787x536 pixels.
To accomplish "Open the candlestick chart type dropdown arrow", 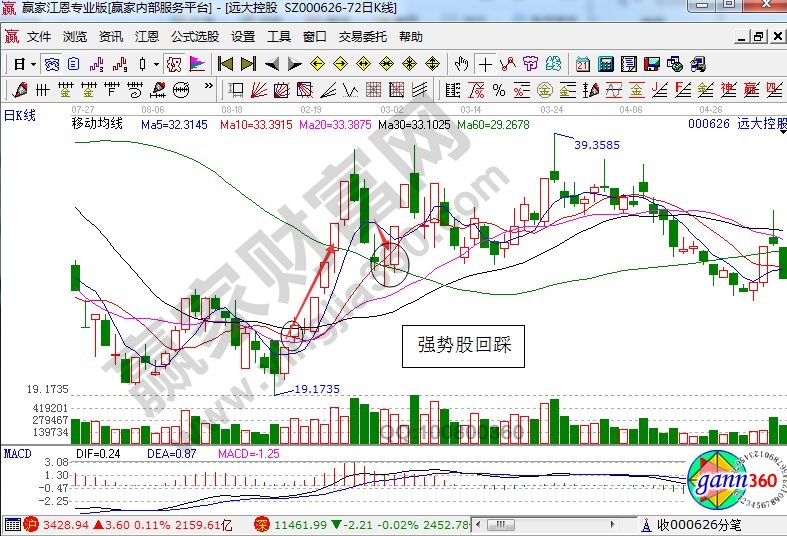I will 157,64.
